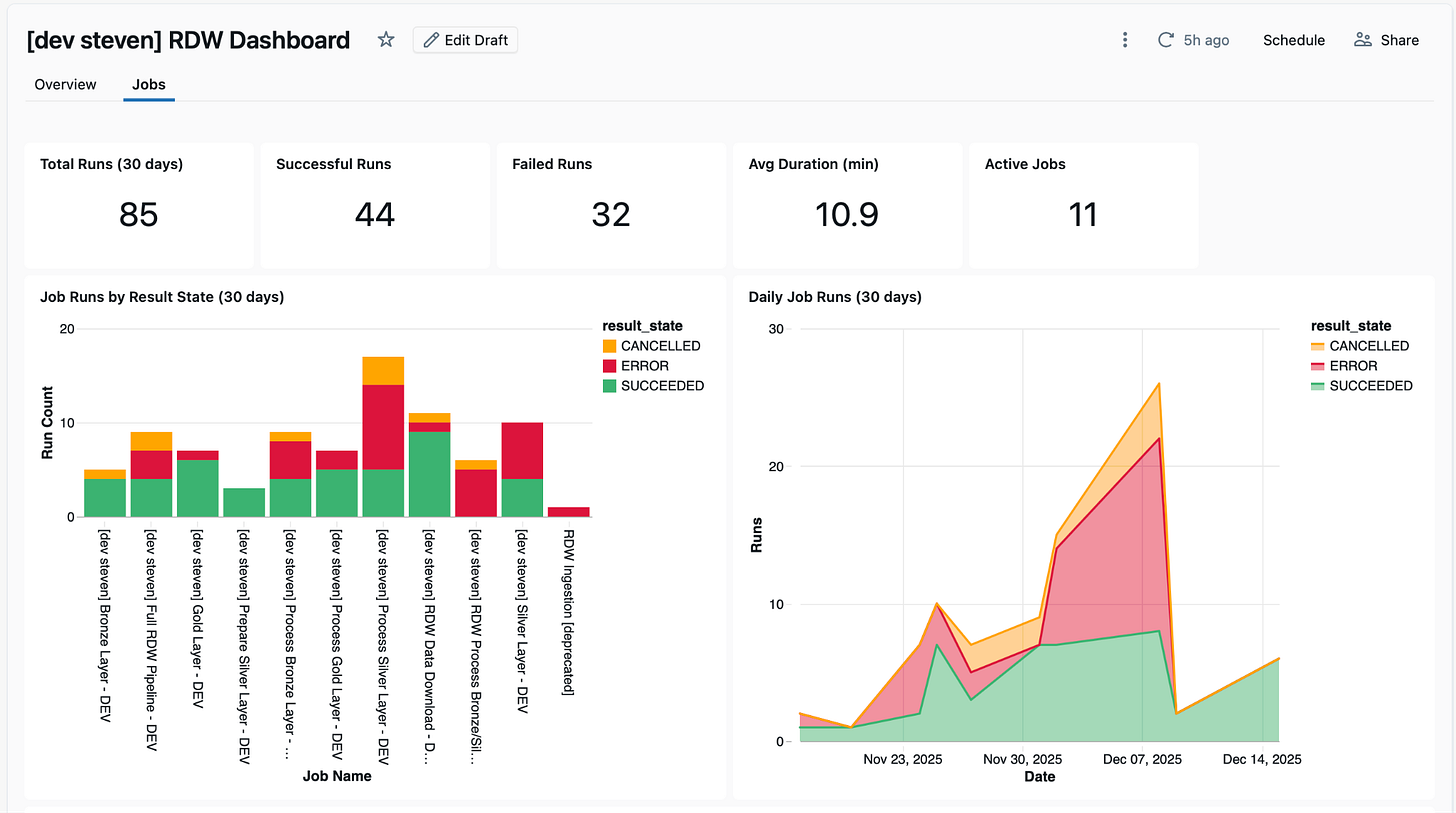This screenshot has height=813, width=1456.
Task: Click the people icon on Share
Action: tap(1363, 40)
